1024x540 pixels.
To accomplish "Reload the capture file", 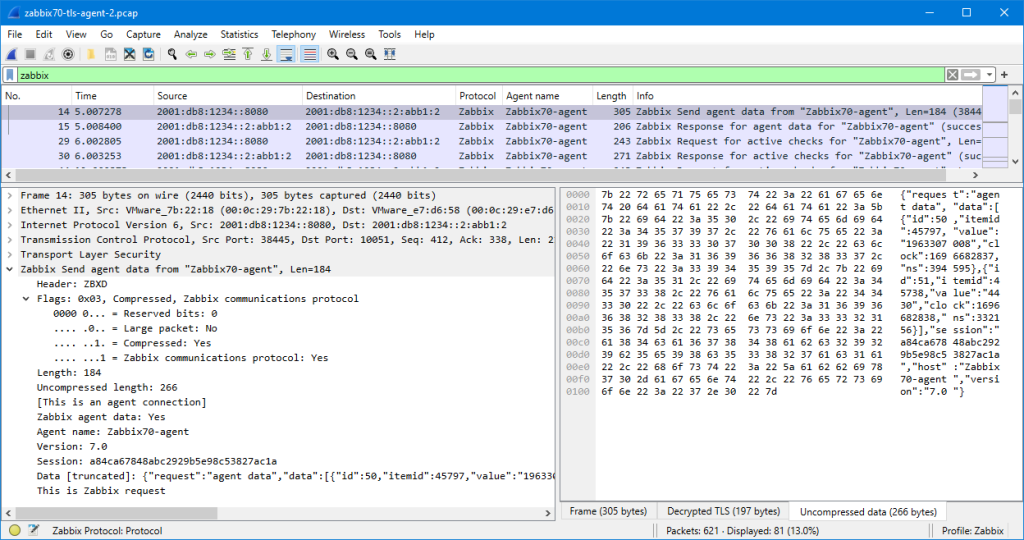I will point(148,54).
